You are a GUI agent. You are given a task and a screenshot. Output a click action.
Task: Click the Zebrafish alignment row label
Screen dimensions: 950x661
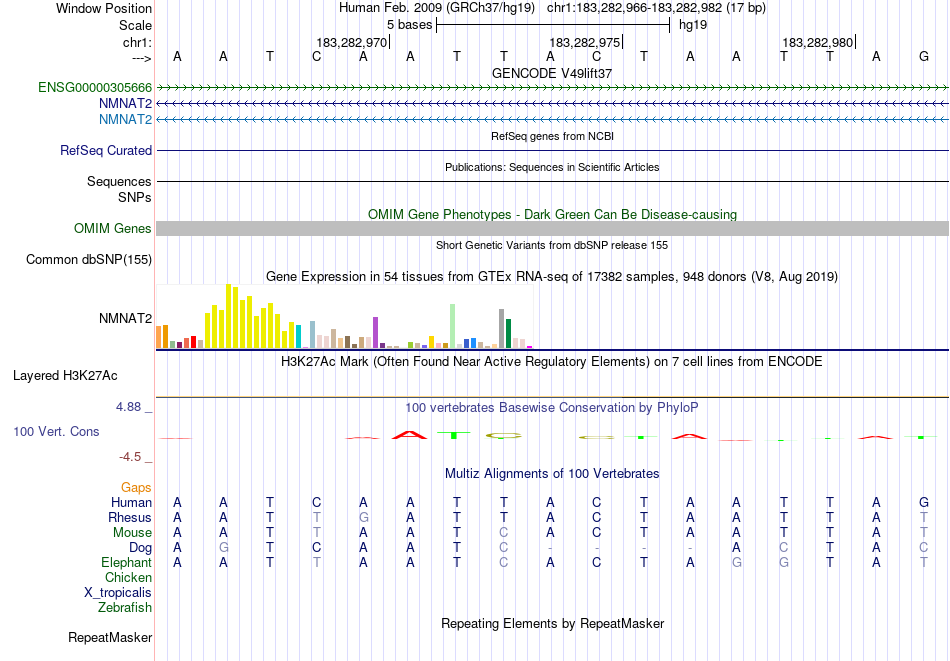(x=125, y=608)
